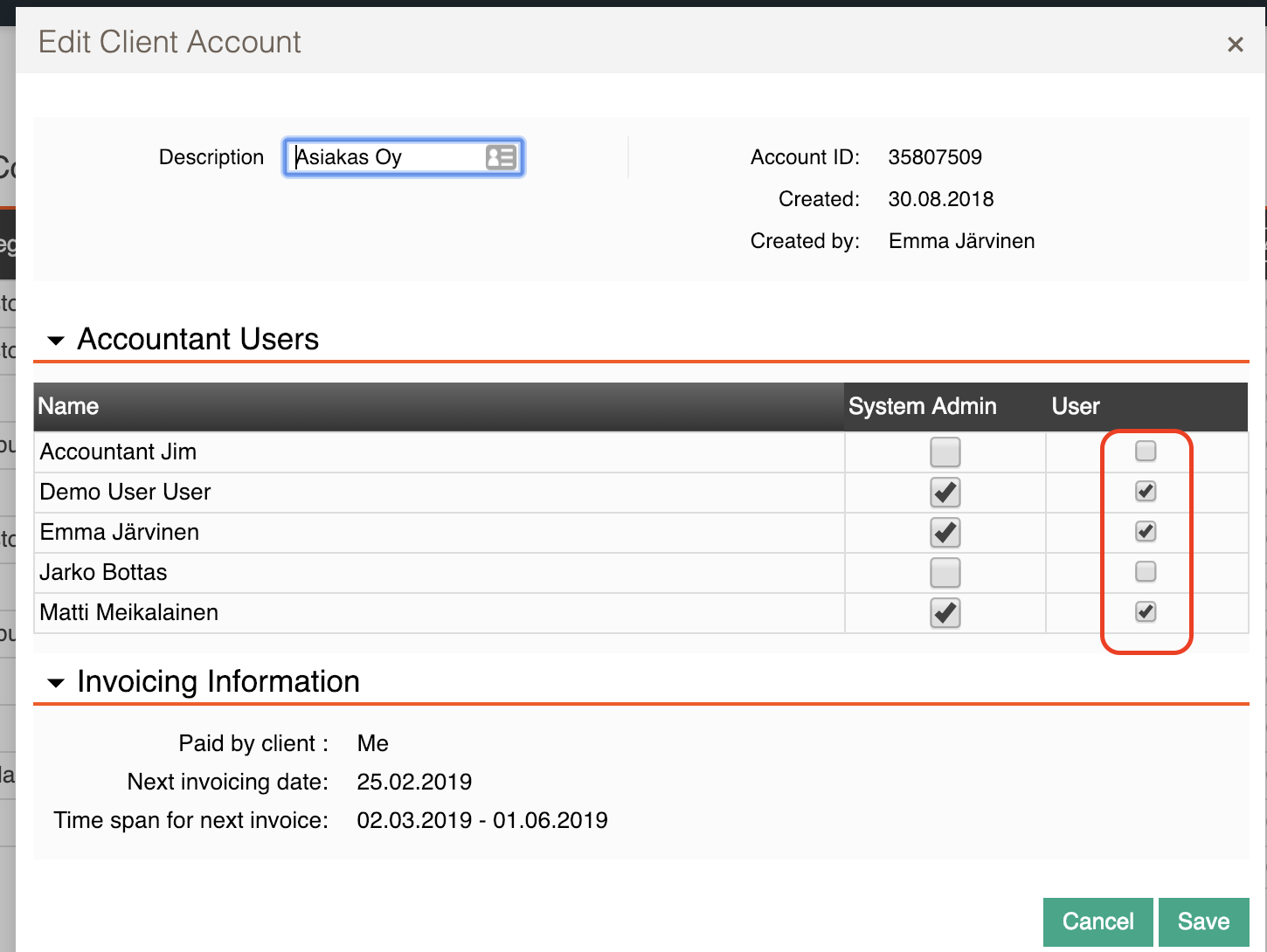The height and width of the screenshot is (952, 1267).
Task: Uncheck System Admin for Demo User User
Action: pyautogui.click(x=945, y=493)
